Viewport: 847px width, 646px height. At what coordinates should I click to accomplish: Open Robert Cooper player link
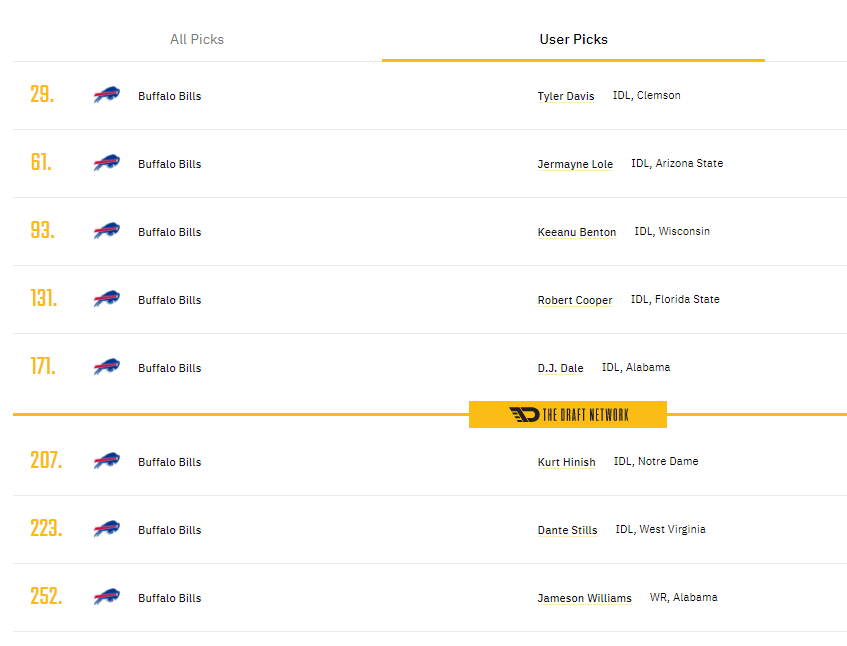[x=575, y=300]
